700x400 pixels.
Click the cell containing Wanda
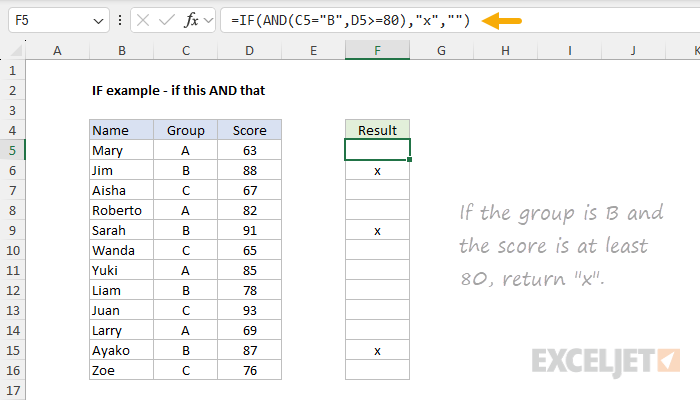[121, 250]
